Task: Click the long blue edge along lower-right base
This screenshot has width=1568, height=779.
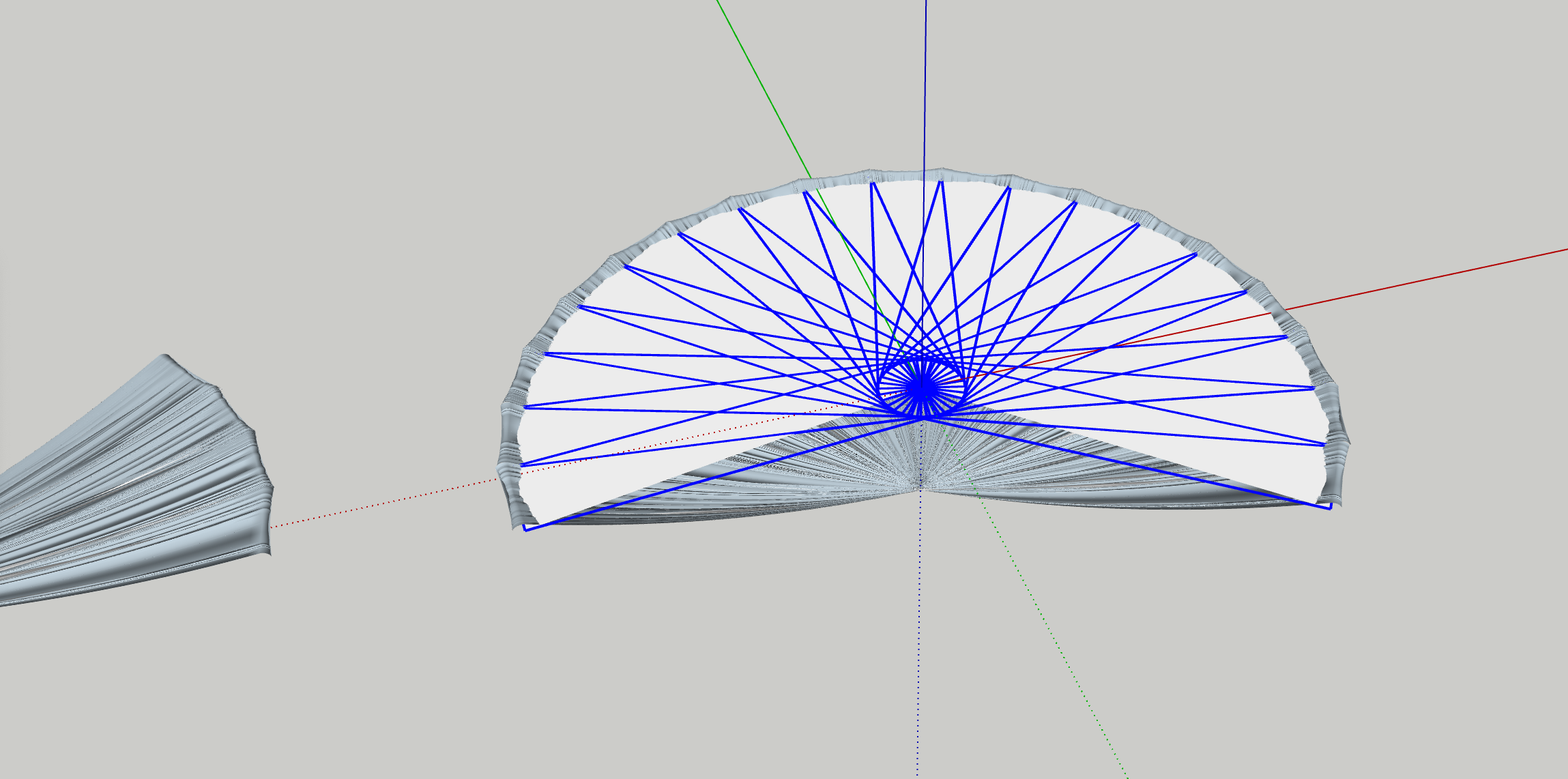Action: (1126, 463)
